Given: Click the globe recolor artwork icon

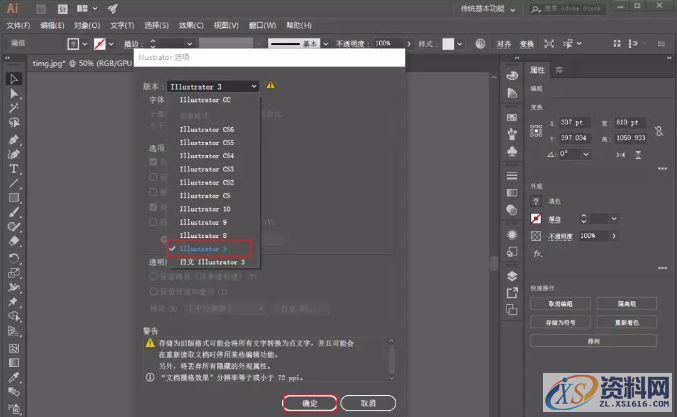Looking at the screenshot, I should pos(480,44).
